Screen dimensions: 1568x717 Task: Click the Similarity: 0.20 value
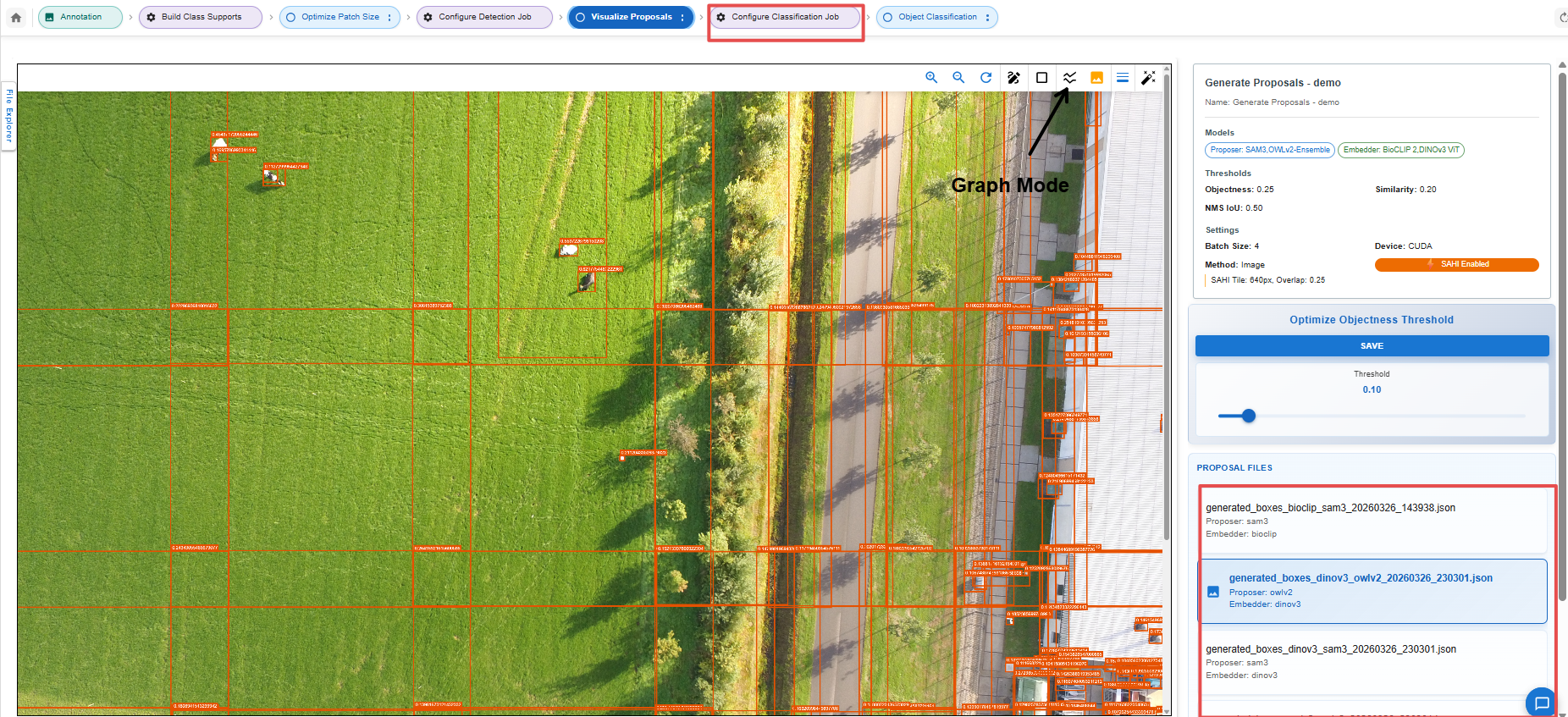point(1405,190)
